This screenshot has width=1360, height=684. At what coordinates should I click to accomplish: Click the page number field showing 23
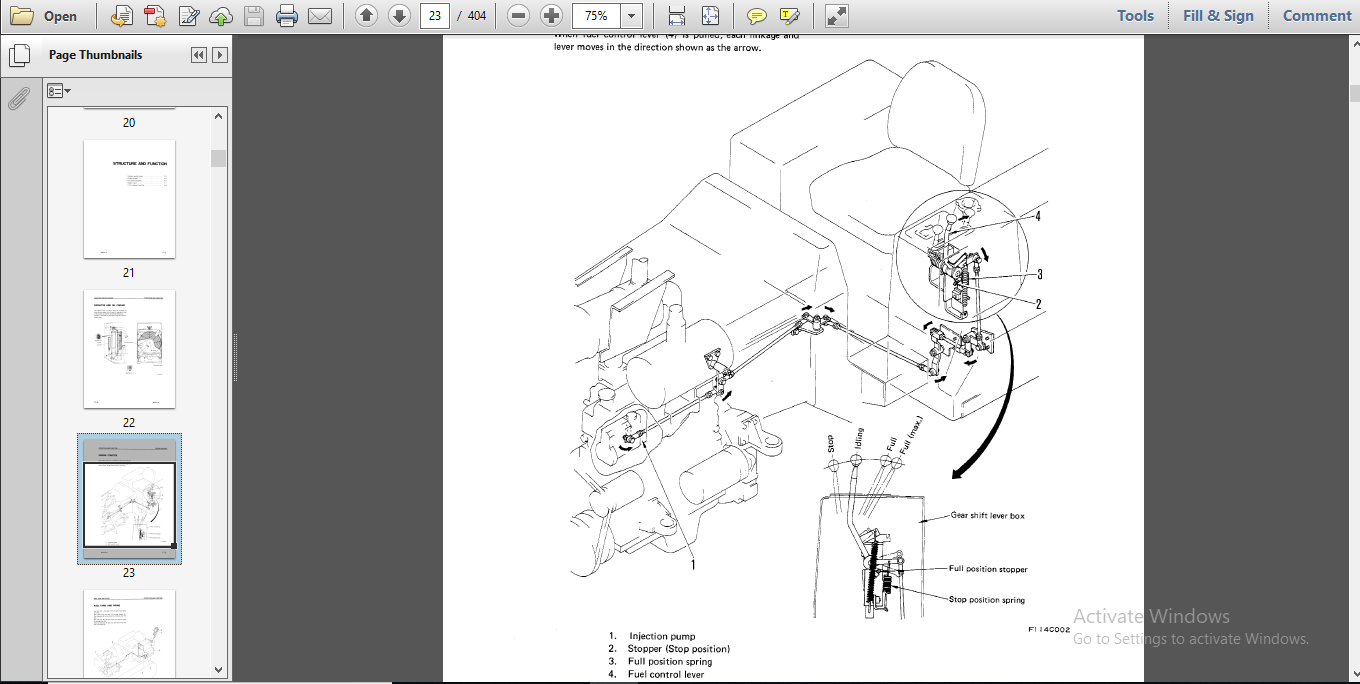point(434,16)
